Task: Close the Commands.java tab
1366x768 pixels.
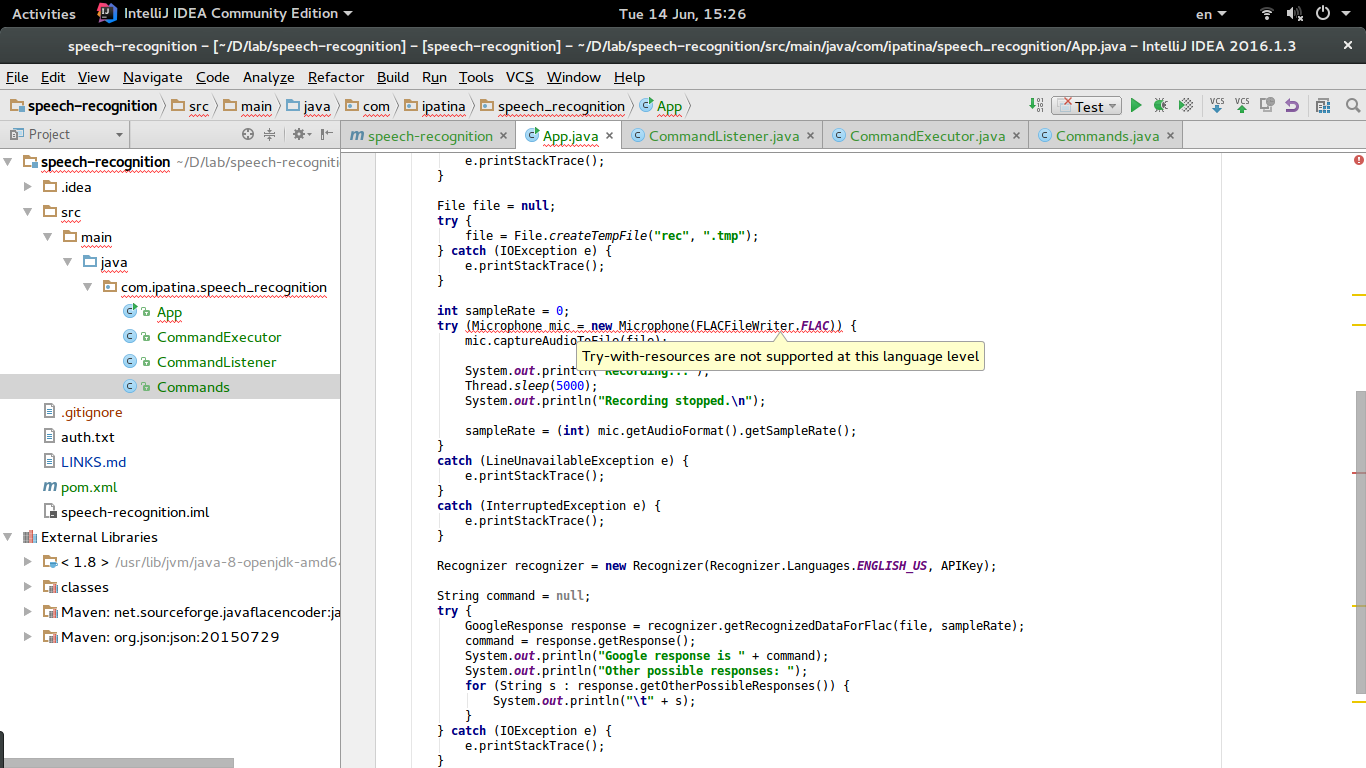Action: (x=1170, y=136)
